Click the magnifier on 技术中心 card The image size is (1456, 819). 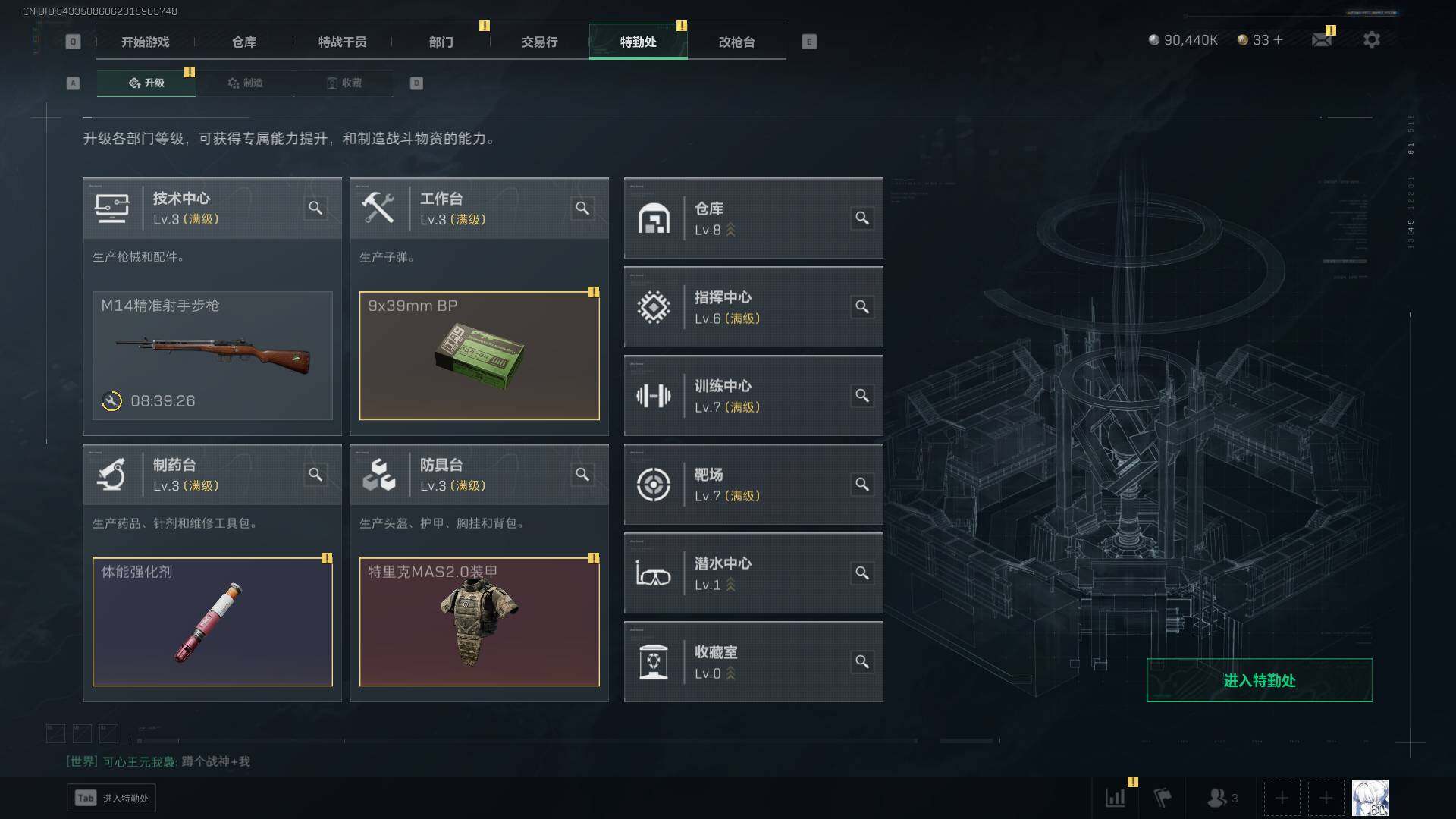pos(315,208)
